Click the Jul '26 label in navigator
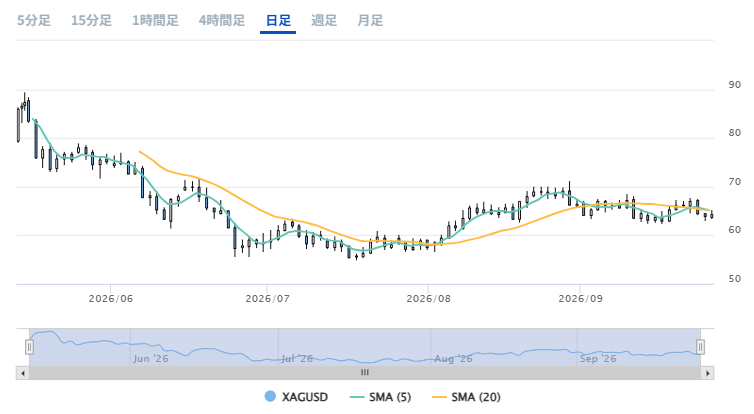This screenshot has width=754, height=414. (297, 359)
